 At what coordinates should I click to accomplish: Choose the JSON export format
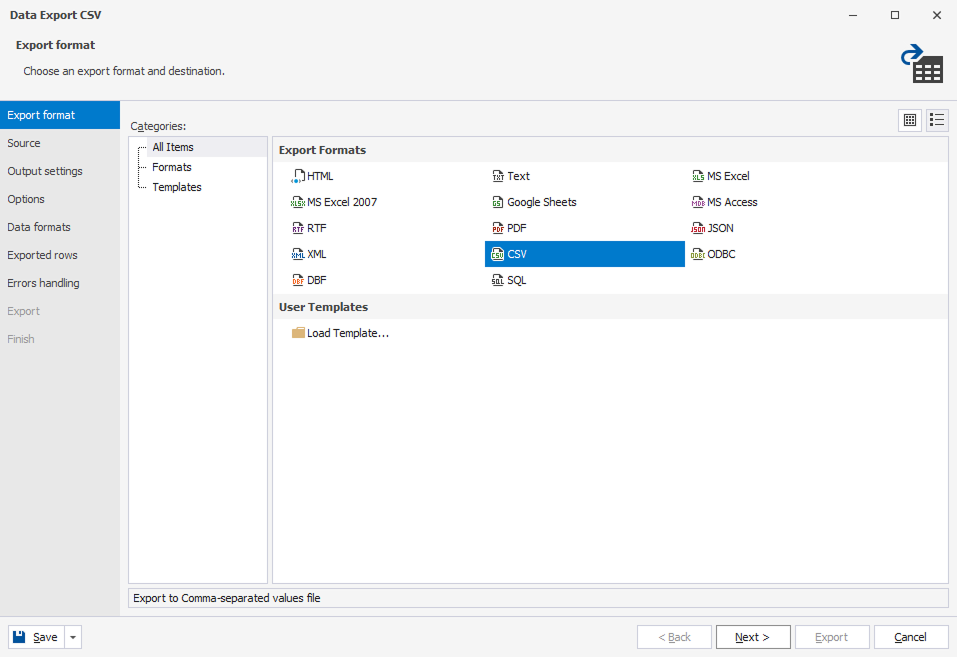coord(715,227)
